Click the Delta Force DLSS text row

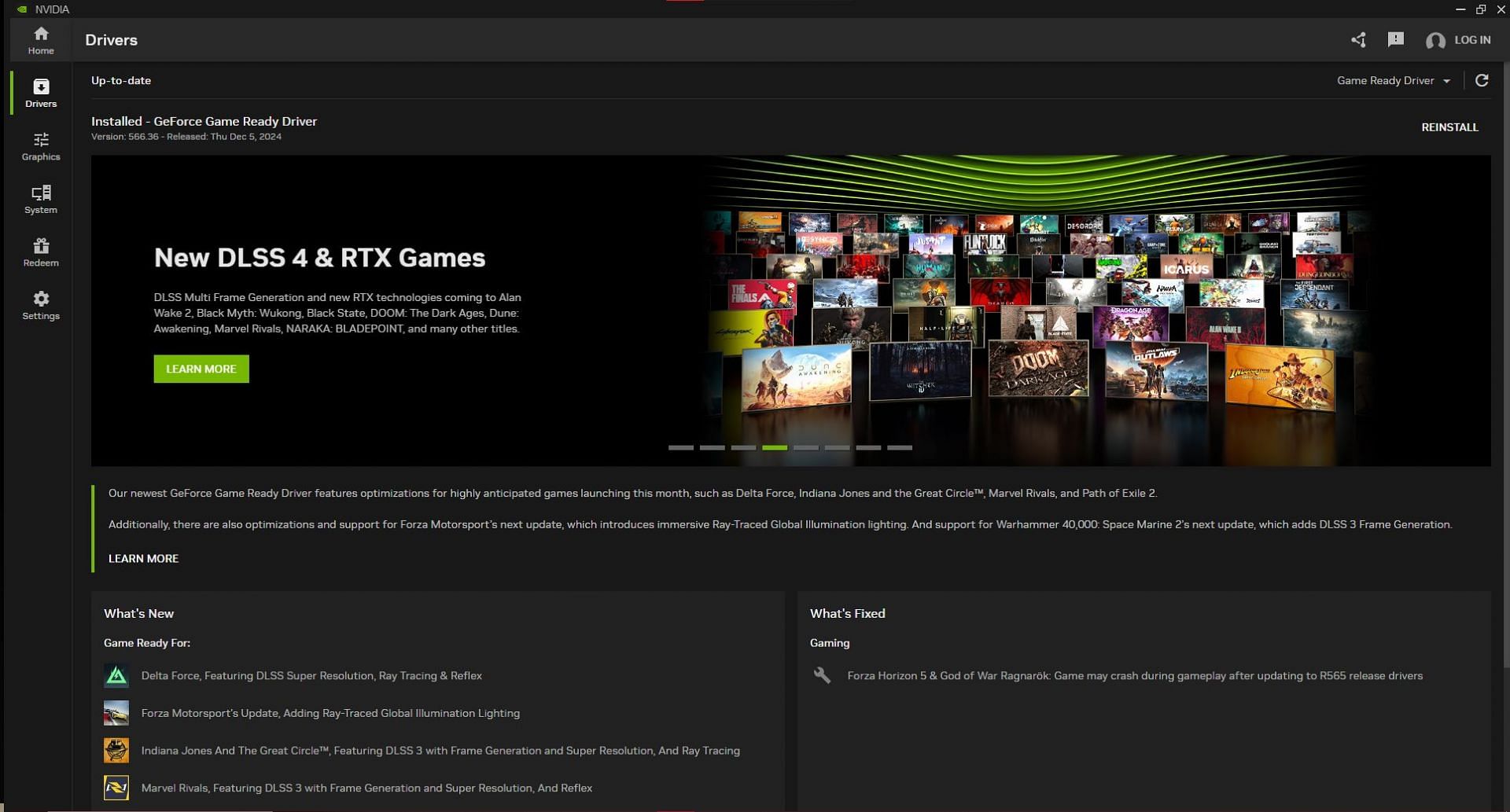point(311,675)
